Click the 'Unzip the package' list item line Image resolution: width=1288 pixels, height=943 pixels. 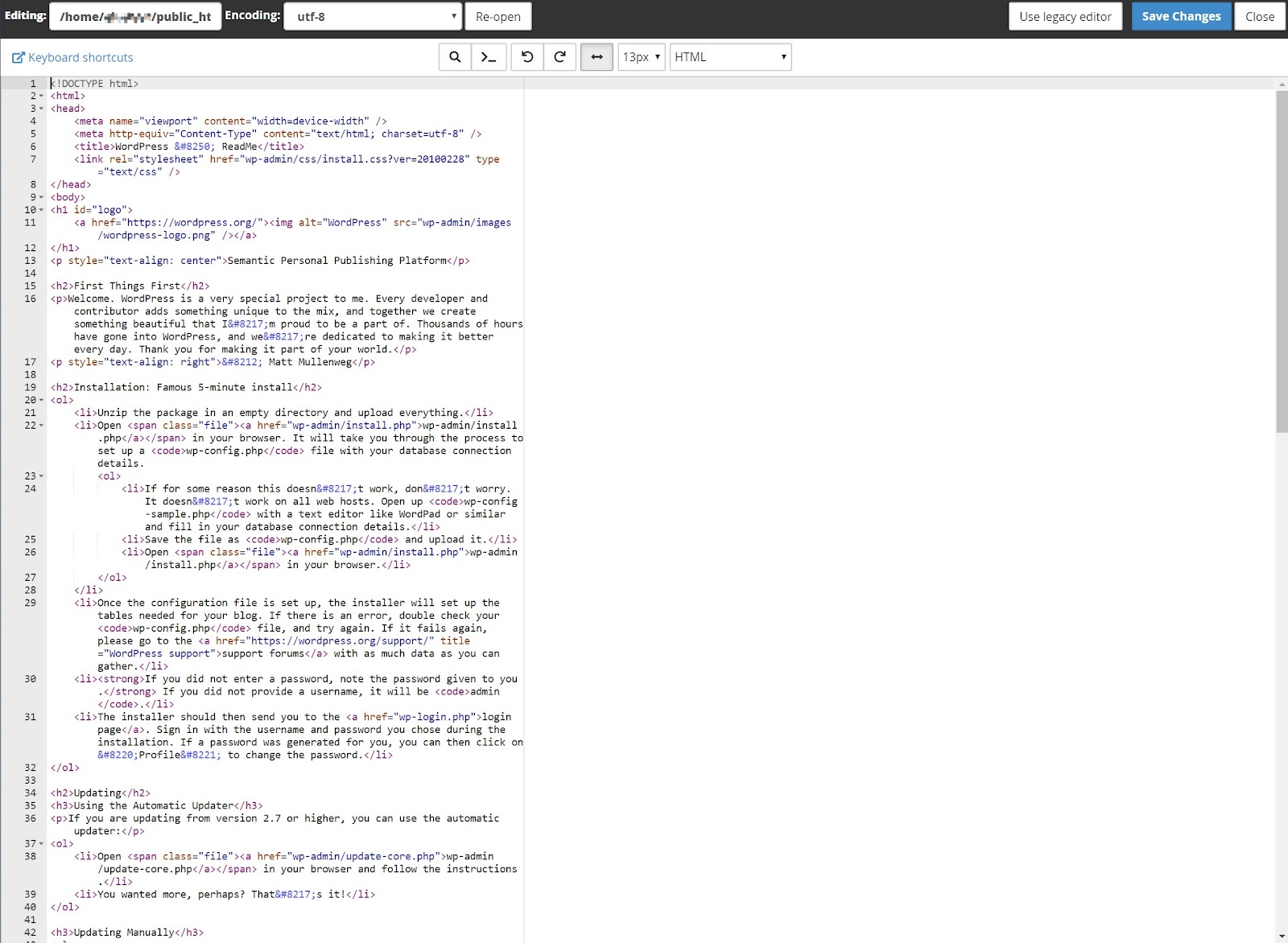pos(283,413)
